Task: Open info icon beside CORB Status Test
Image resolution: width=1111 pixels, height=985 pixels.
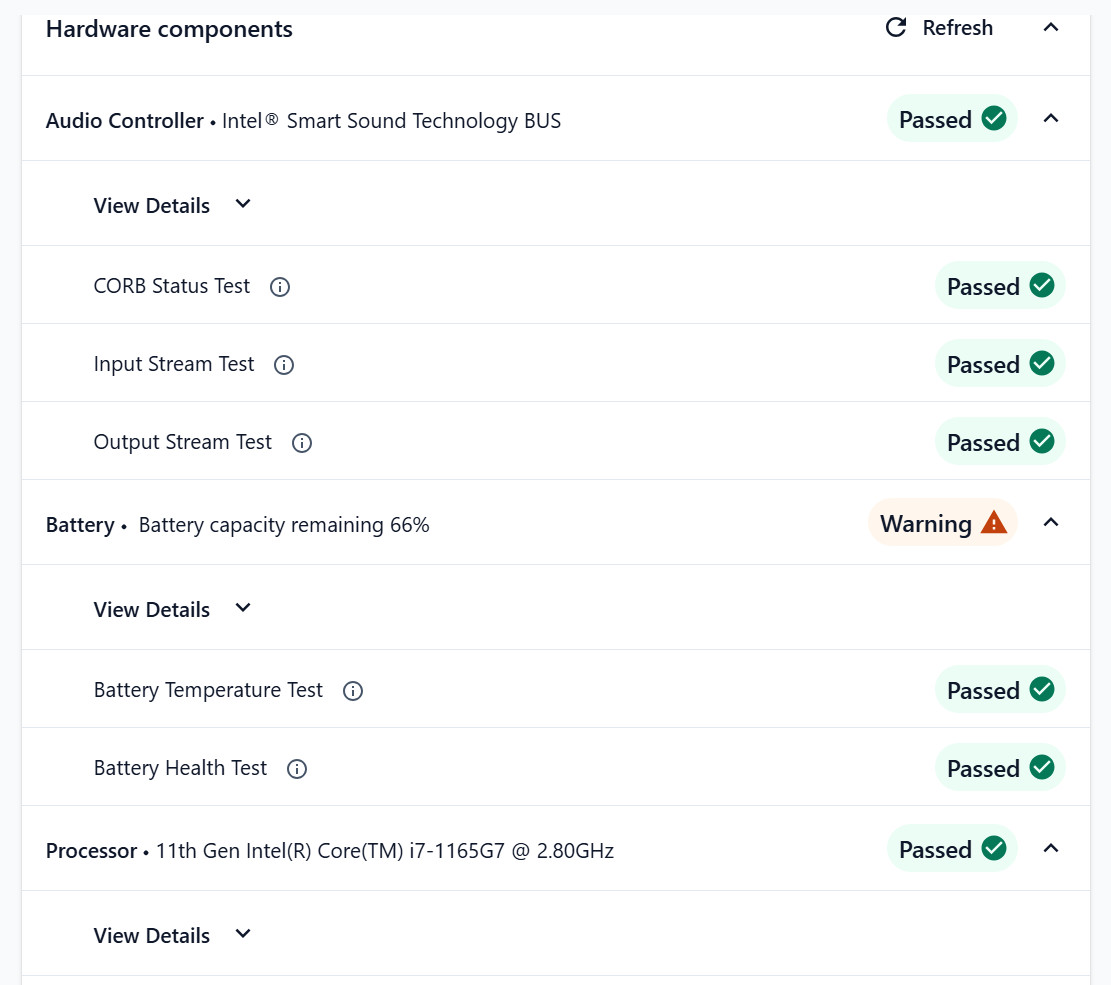Action: [x=280, y=287]
